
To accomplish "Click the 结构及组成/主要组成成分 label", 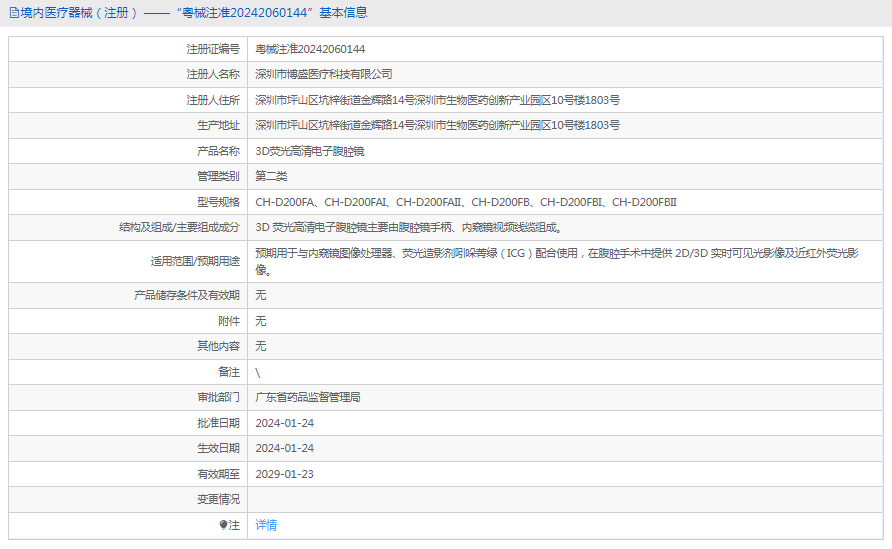I will 179,228.
